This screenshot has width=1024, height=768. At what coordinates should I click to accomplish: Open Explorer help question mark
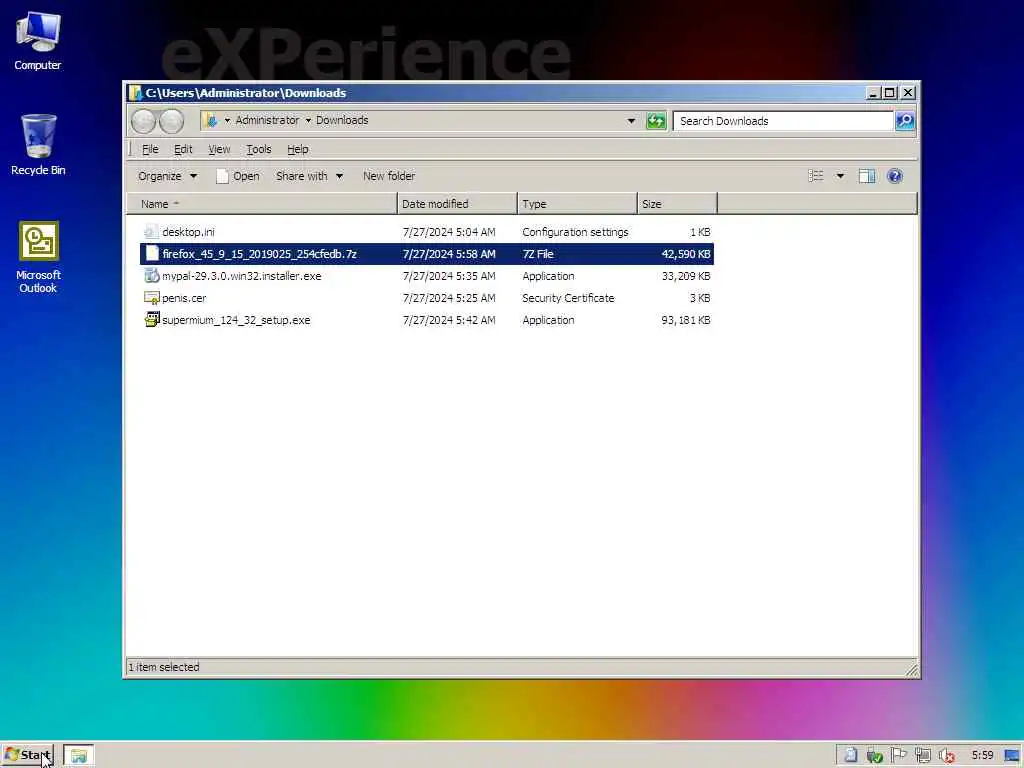click(895, 176)
